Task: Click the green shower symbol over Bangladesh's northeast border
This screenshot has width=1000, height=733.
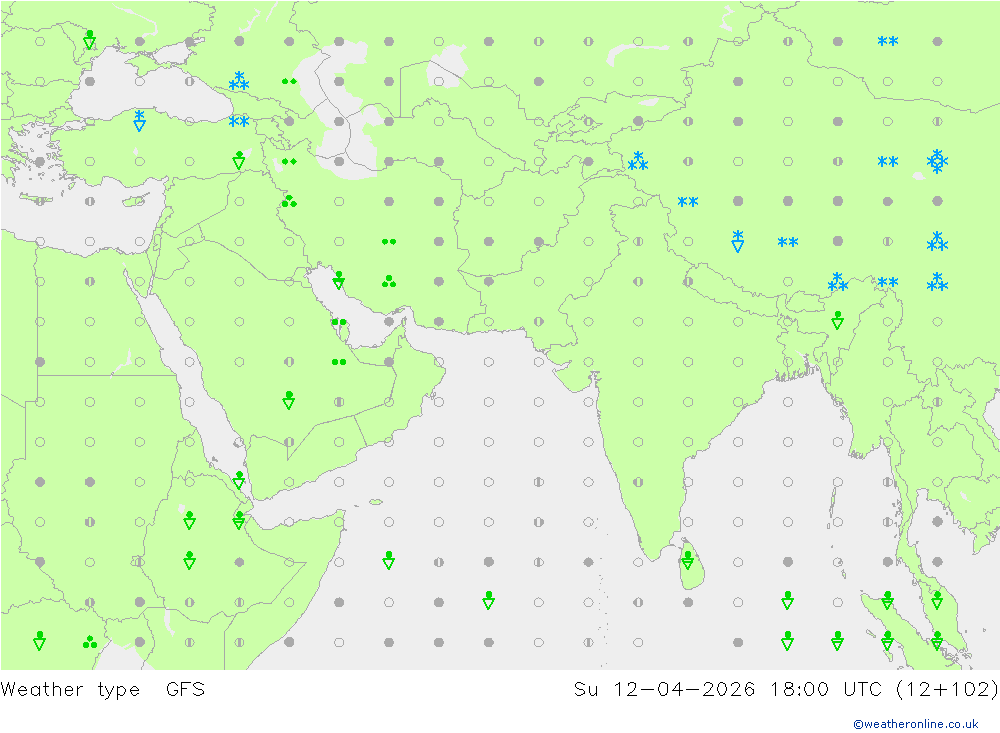Action: 837,320
